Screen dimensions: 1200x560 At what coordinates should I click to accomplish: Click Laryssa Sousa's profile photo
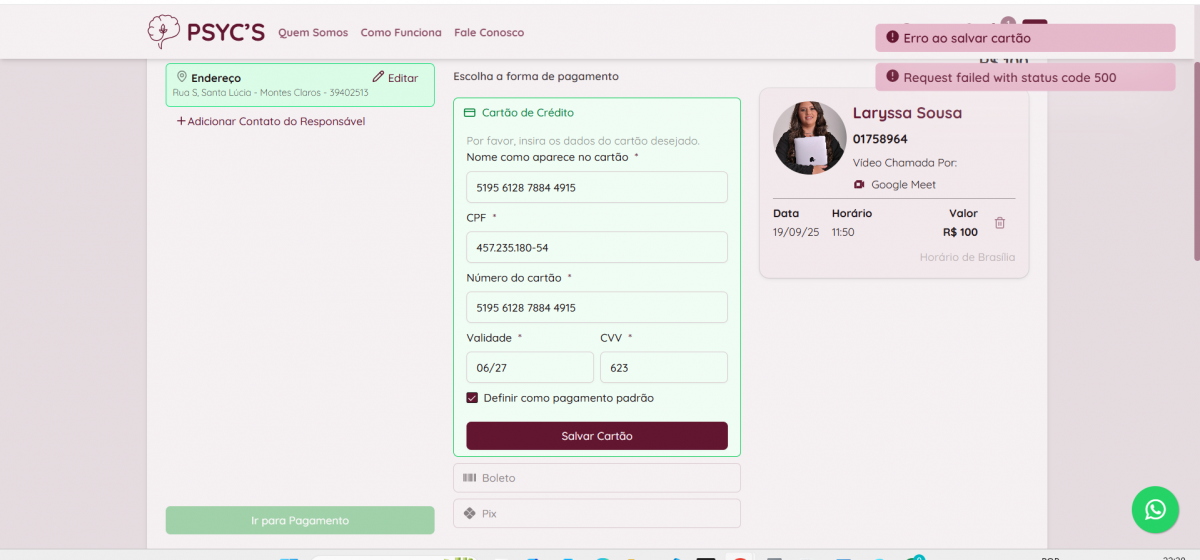[809, 138]
